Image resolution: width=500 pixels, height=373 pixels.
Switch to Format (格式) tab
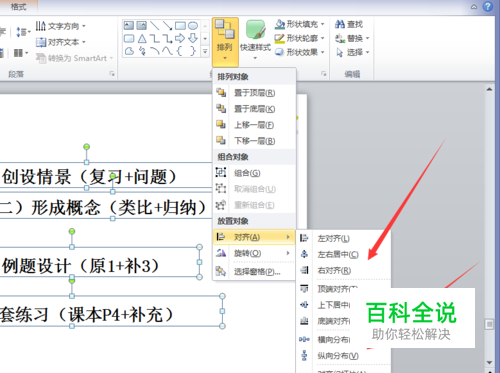(x=18, y=7)
